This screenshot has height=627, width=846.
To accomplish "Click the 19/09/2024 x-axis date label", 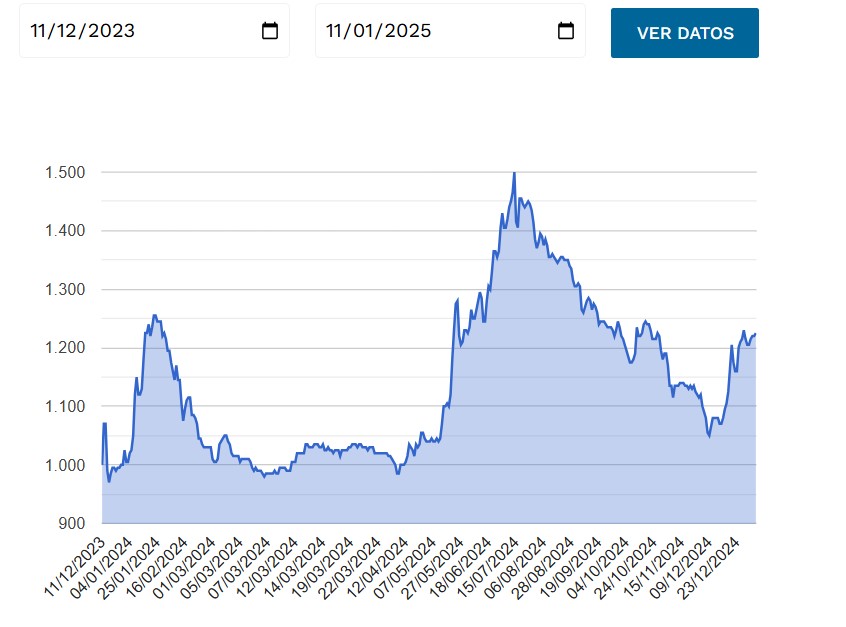I will point(571,567).
